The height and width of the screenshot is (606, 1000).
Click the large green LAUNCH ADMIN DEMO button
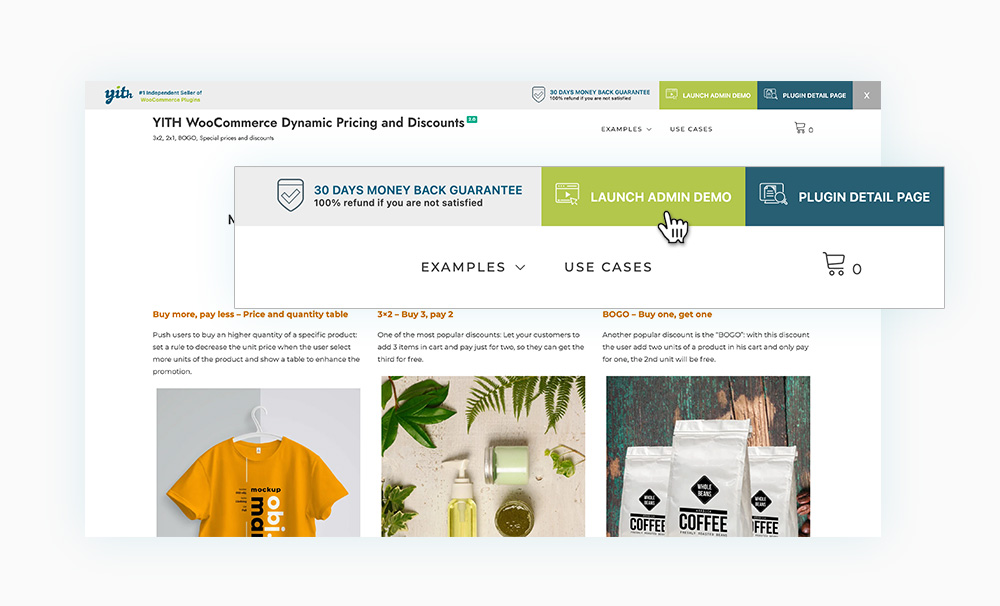tap(643, 196)
